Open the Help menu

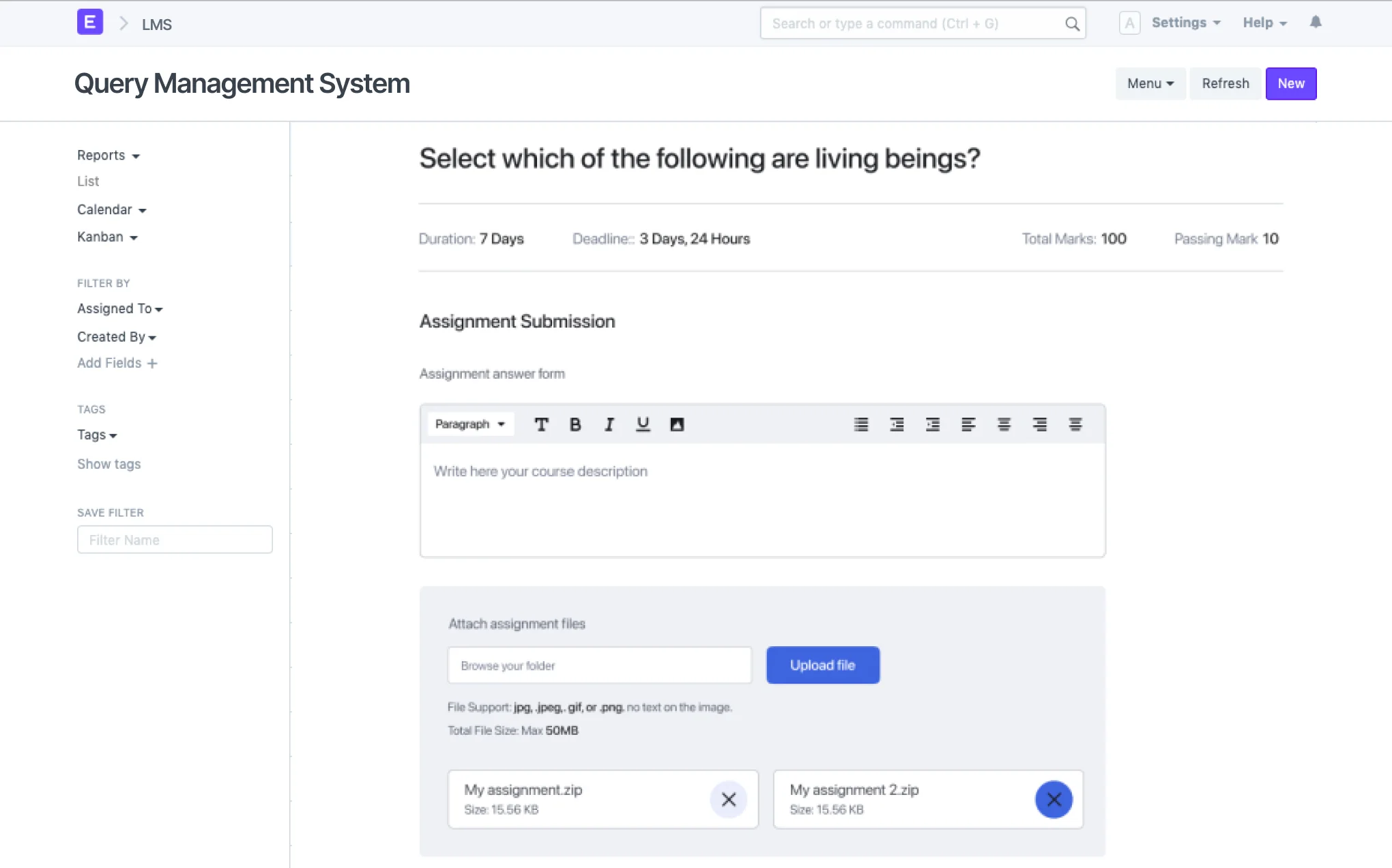(1264, 23)
